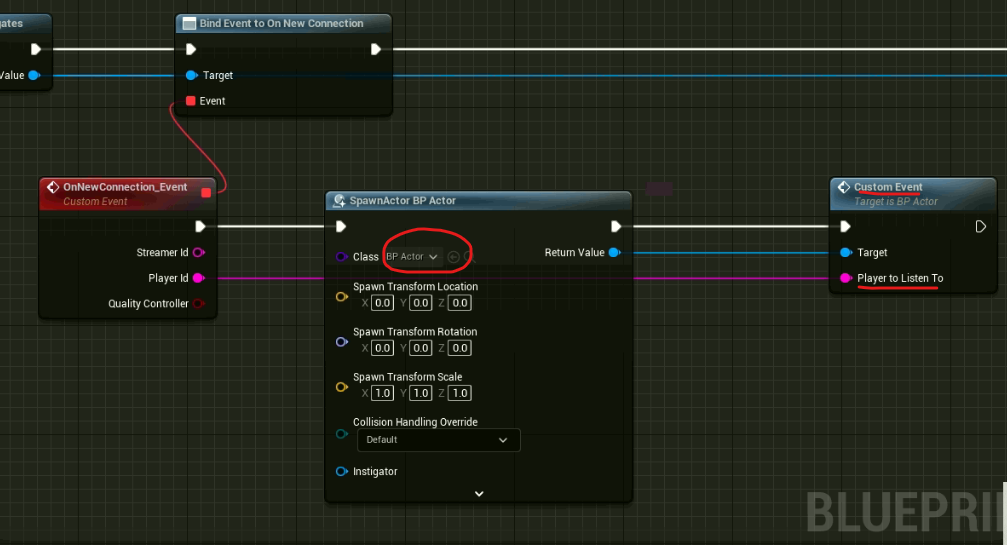Click the blue Value pin on leftmost node
Viewport: 1007px width, 545px height.
(35, 75)
